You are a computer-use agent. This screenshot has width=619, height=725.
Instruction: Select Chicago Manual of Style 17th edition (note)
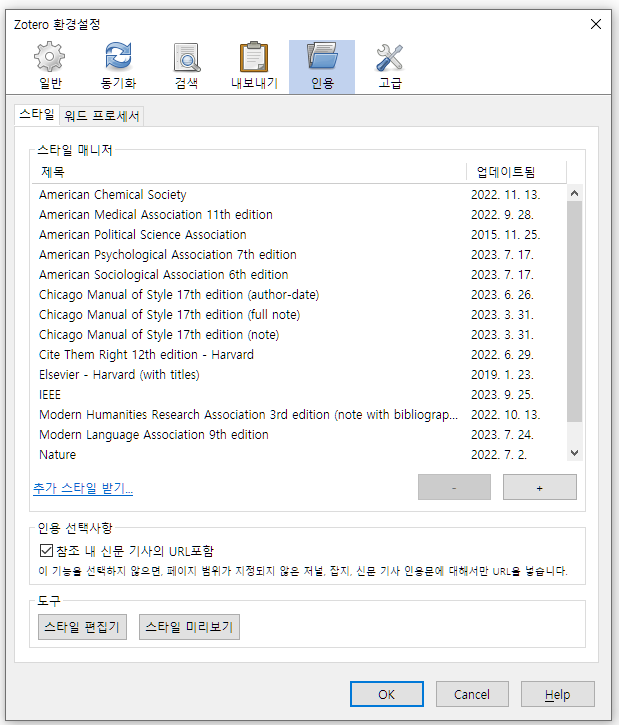299,335
